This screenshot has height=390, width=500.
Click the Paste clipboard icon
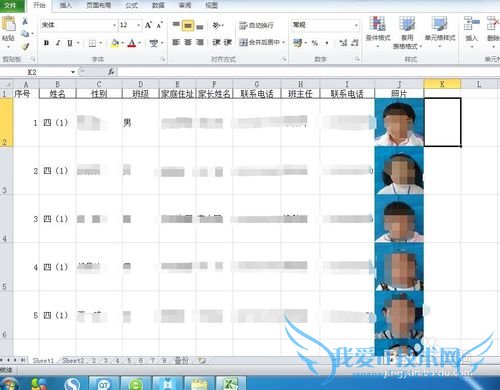(x=8, y=24)
